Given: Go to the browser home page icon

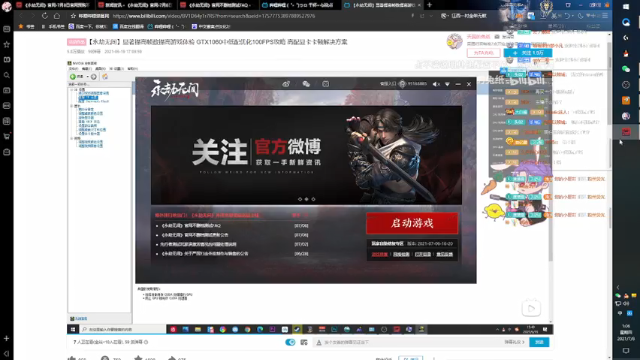Looking at the screenshot, I should pos(57,16).
